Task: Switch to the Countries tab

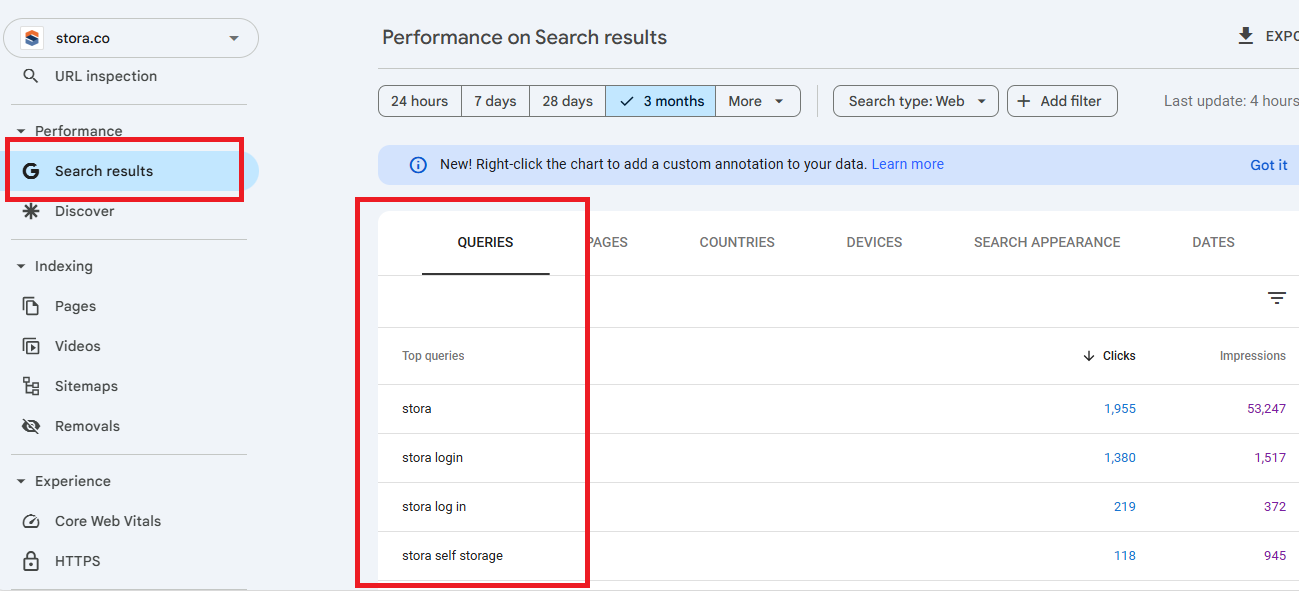Action: (x=737, y=242)
